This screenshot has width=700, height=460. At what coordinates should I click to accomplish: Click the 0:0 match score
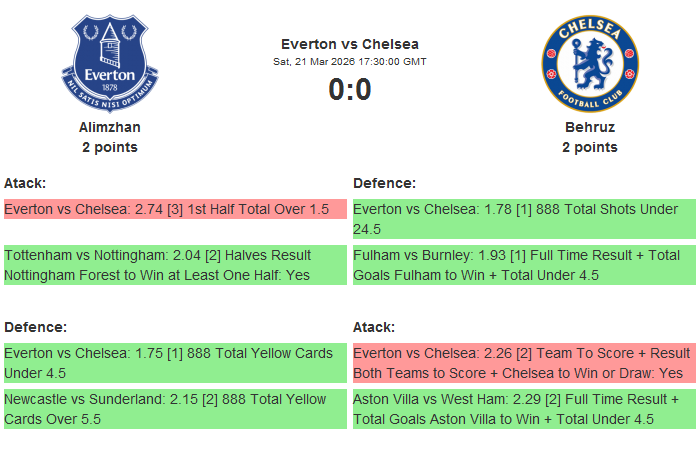tap(350, 90)
